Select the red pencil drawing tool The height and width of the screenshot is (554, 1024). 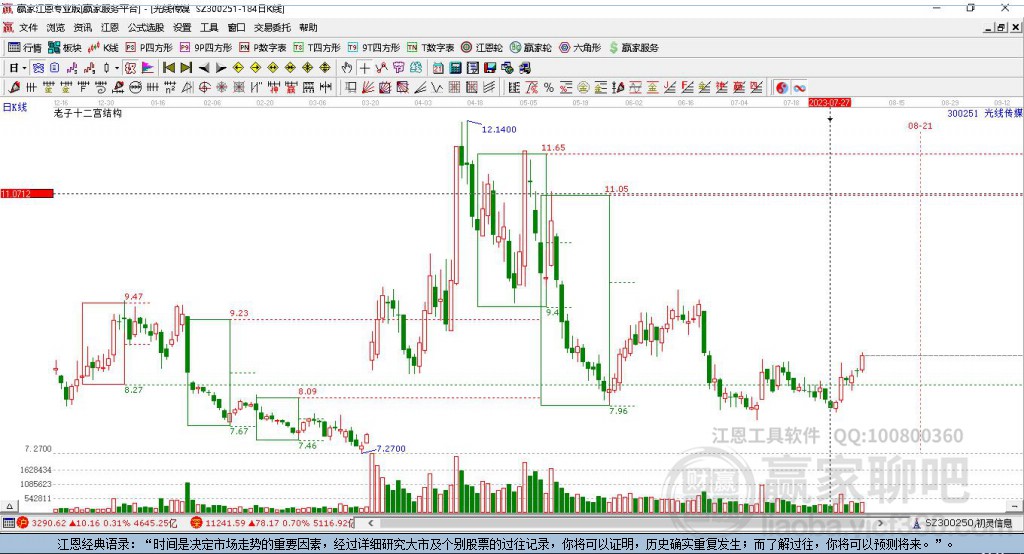[14, 88]
